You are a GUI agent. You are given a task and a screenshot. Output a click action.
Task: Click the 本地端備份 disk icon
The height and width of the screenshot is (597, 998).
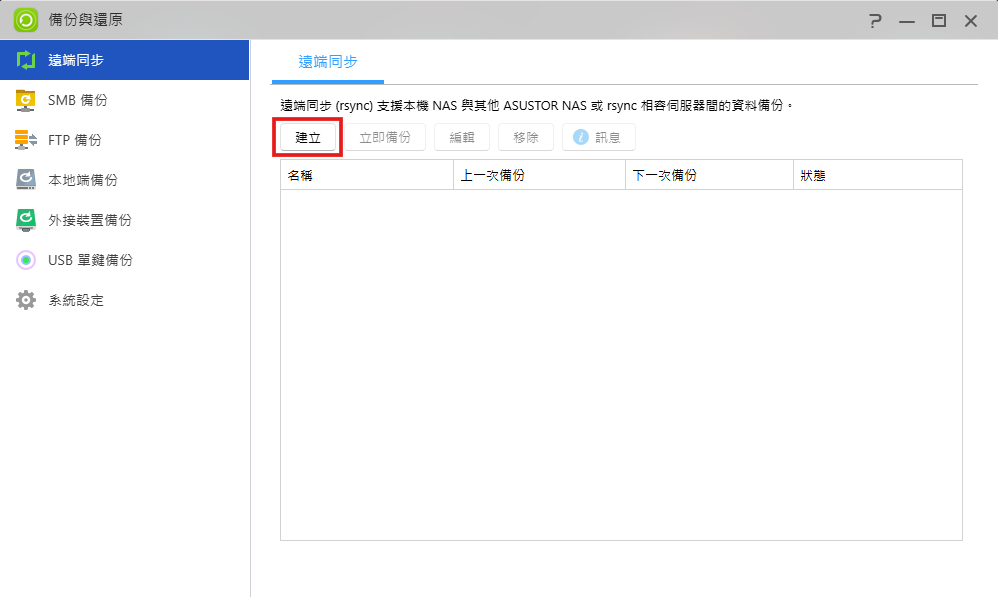[25, 179]
